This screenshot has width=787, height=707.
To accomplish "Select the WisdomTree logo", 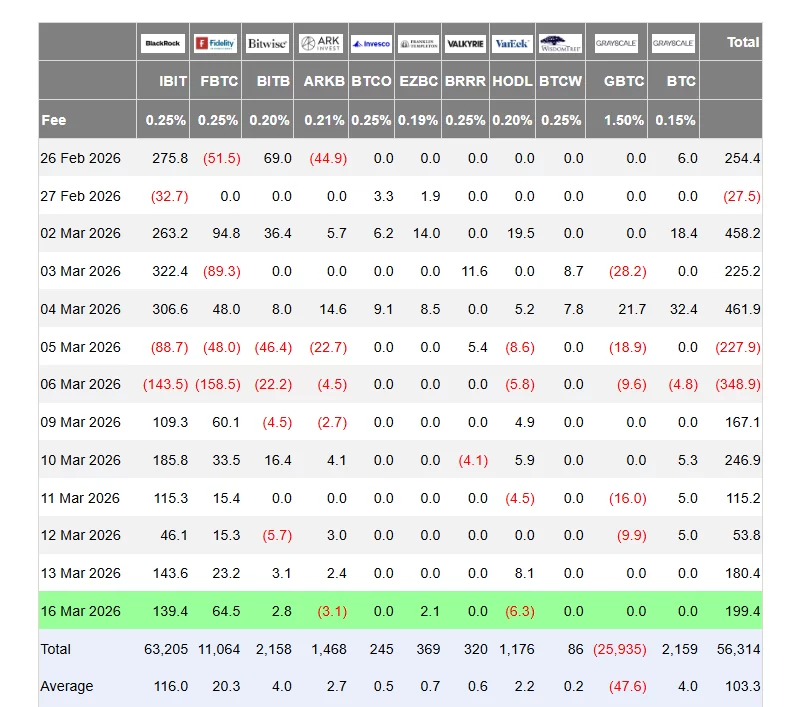I will pyautogui.click(x=560, y=43).
